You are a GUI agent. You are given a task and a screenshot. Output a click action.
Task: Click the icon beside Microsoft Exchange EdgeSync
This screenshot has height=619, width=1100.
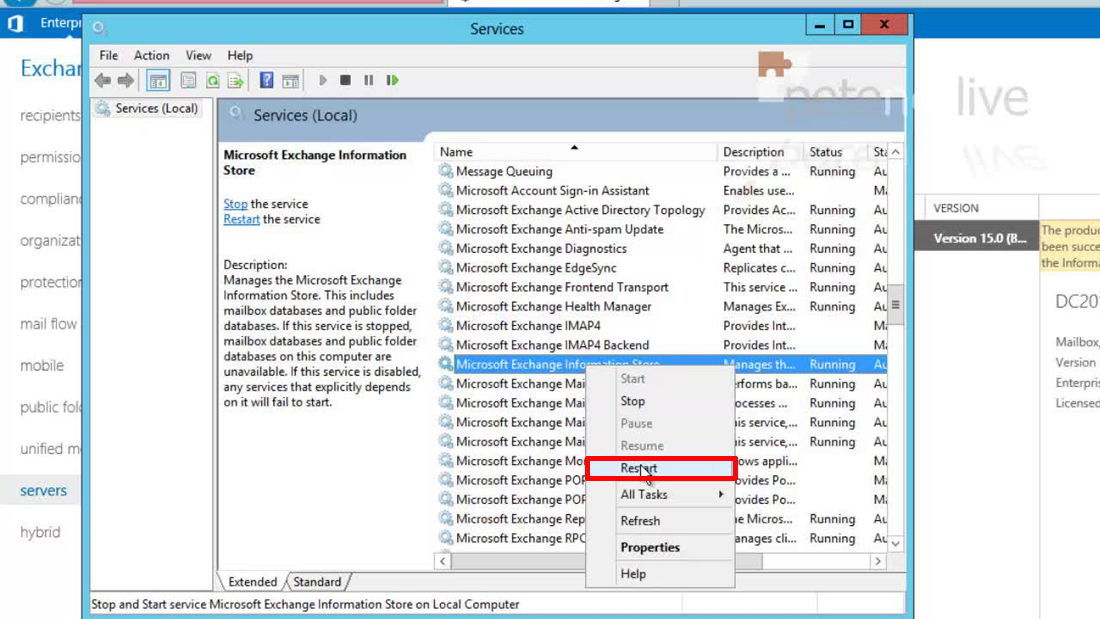coord(445,267)
